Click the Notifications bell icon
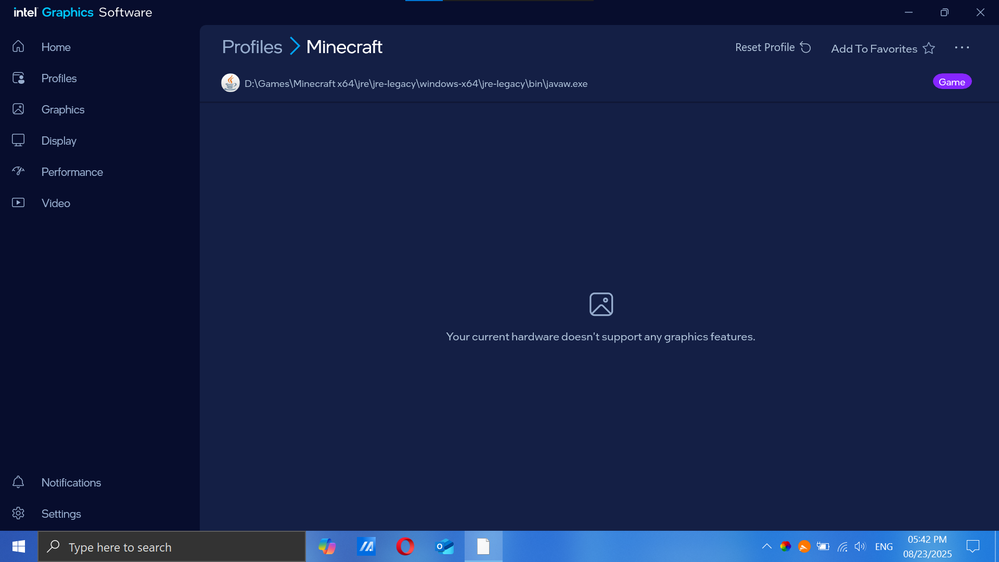This screenshot has height=562, width=999. [18, 482]
